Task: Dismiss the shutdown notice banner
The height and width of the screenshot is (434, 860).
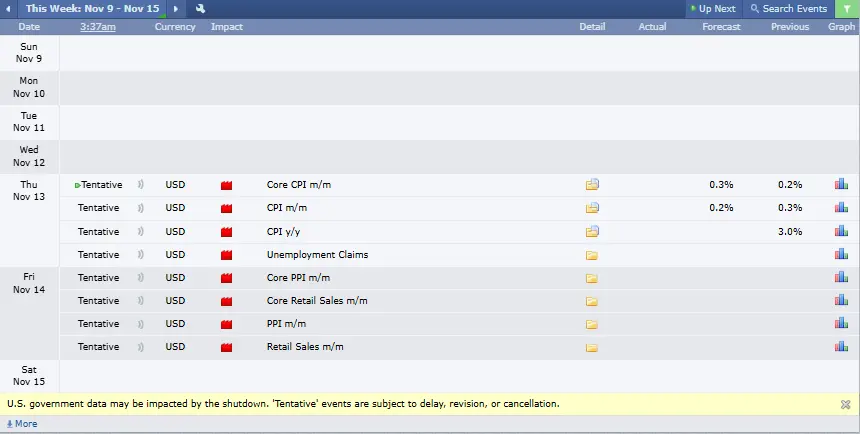Action: pos(845,404)
